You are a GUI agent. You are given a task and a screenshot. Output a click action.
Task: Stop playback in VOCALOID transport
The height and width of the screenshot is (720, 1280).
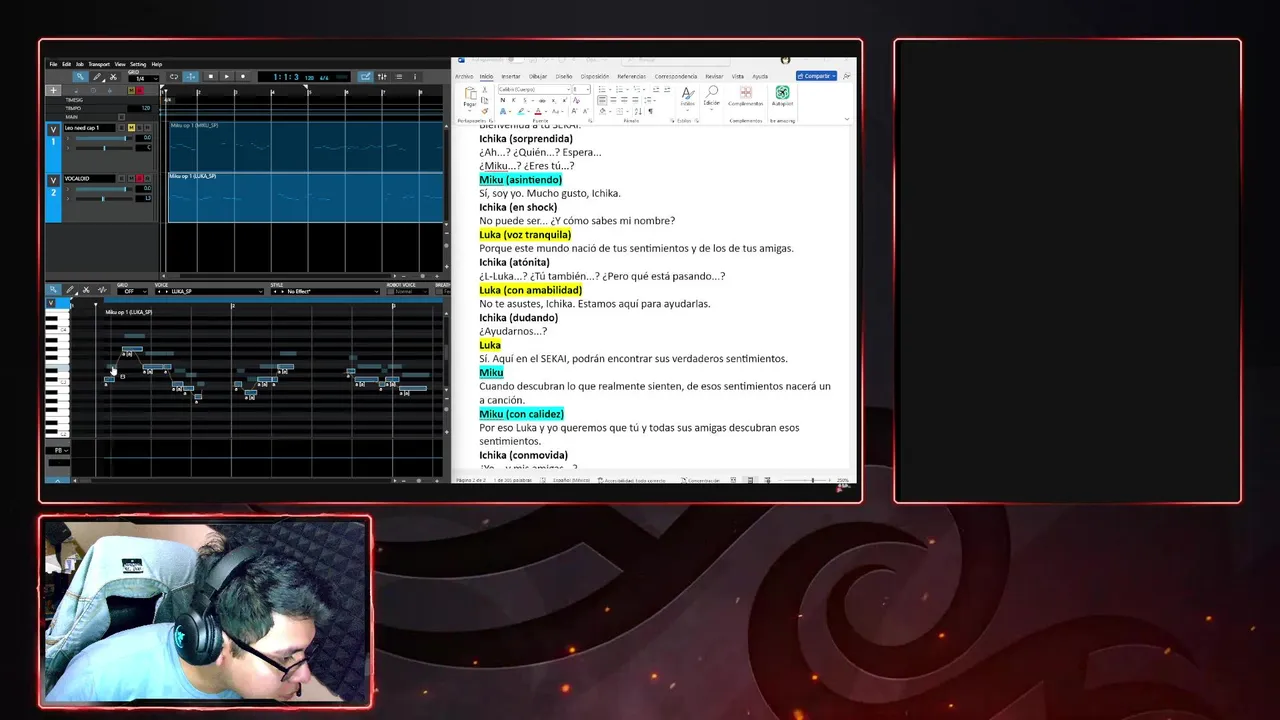(x=210, y=77)
